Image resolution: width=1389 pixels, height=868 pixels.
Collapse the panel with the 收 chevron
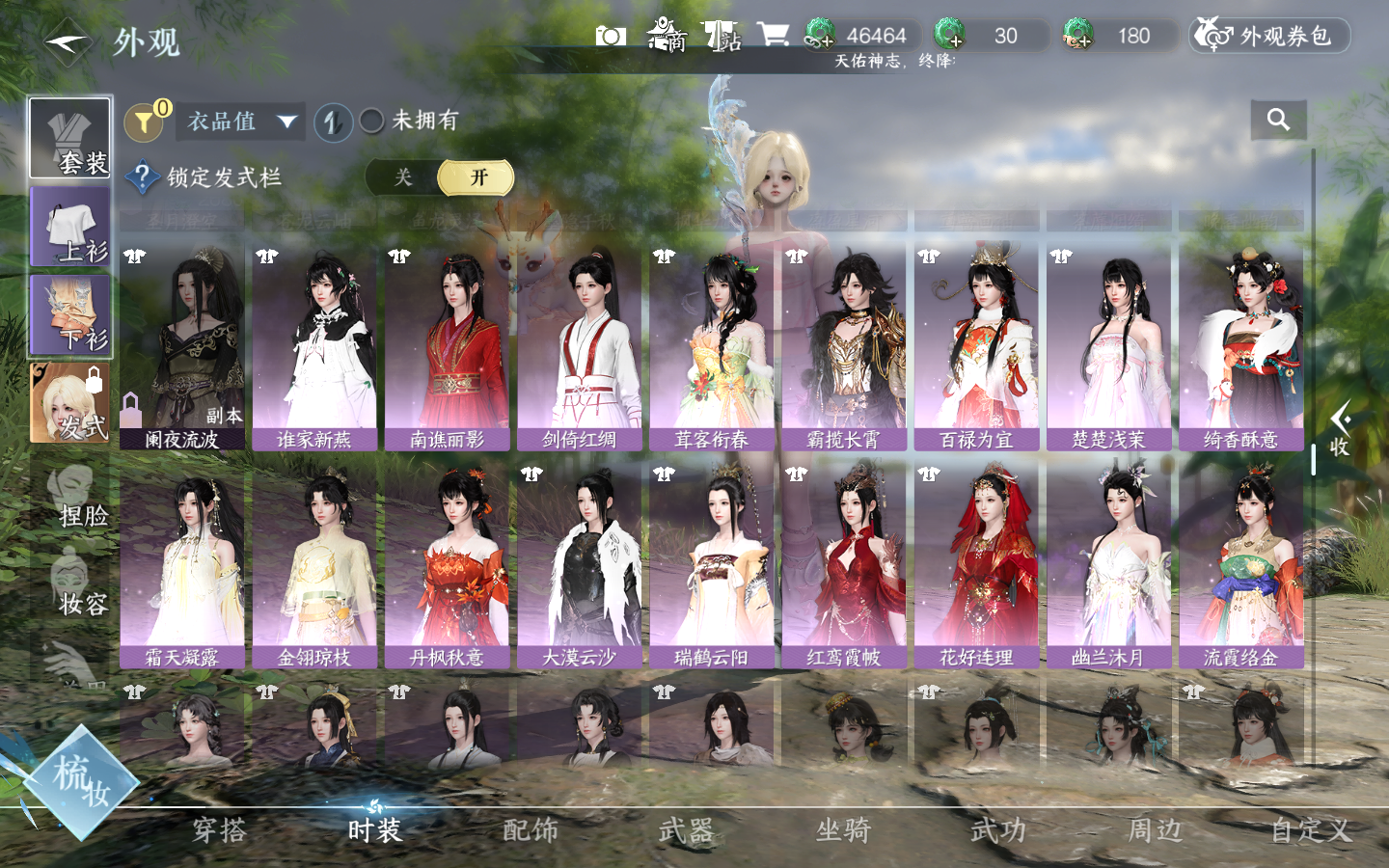point(1340,430)
